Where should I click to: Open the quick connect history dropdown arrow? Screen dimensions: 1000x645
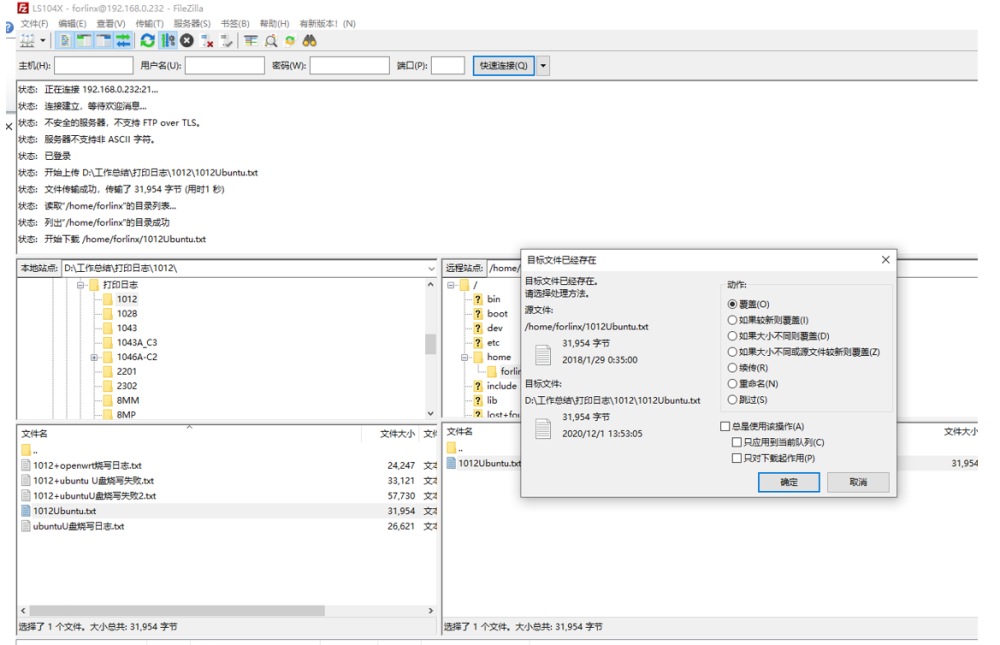point(543,66)
